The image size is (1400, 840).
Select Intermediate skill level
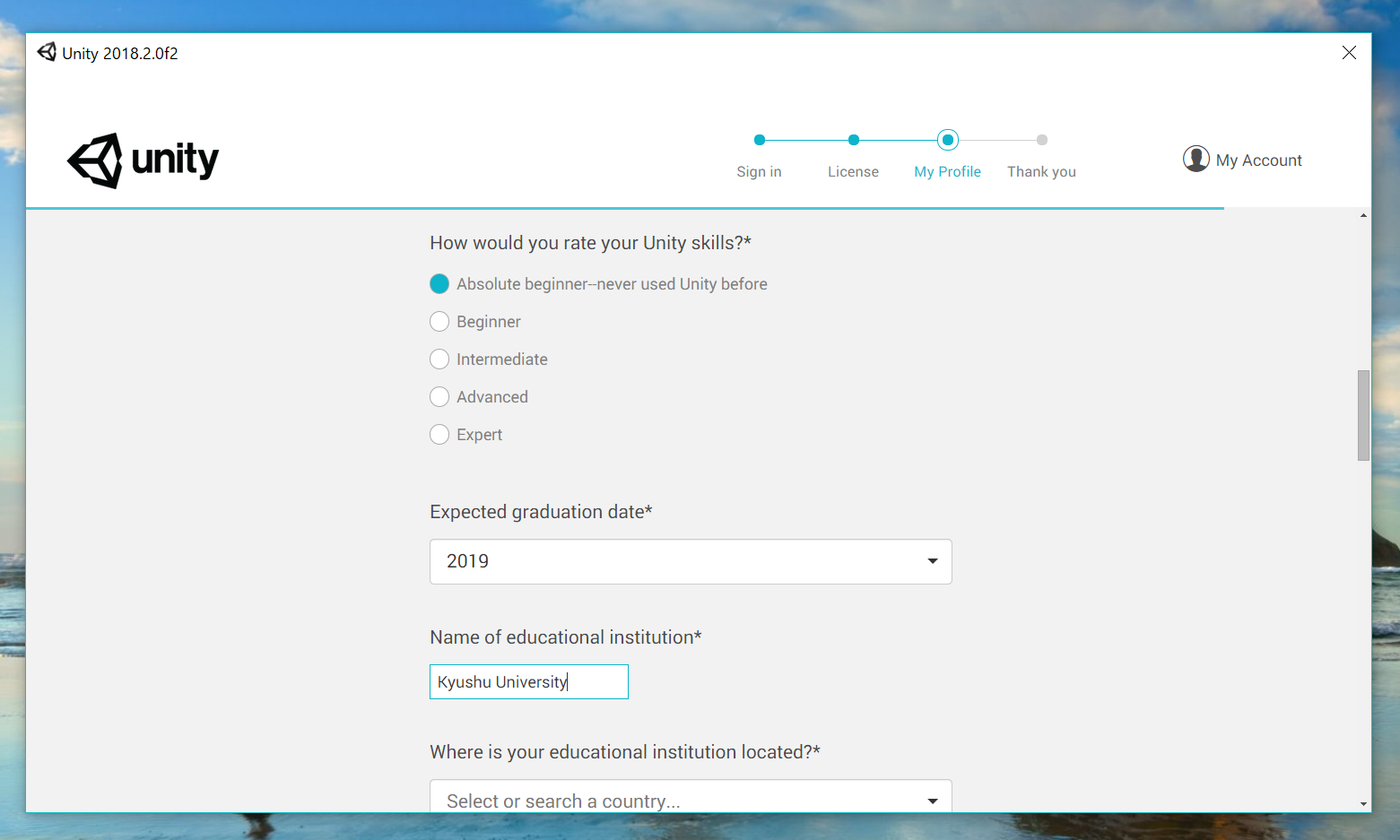pos(439,359)
